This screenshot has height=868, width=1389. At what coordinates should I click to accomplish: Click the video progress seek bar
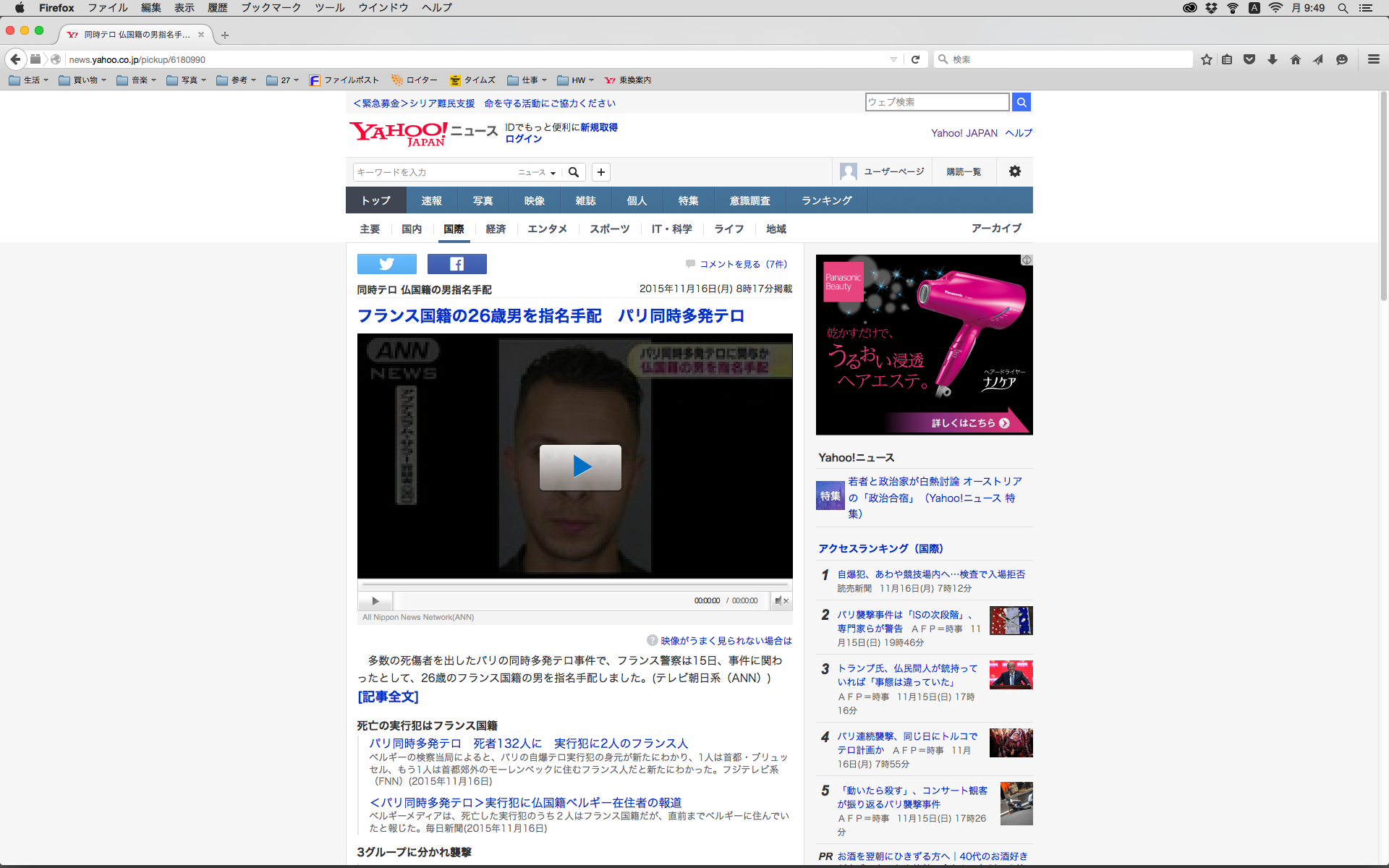pos(574,584)
